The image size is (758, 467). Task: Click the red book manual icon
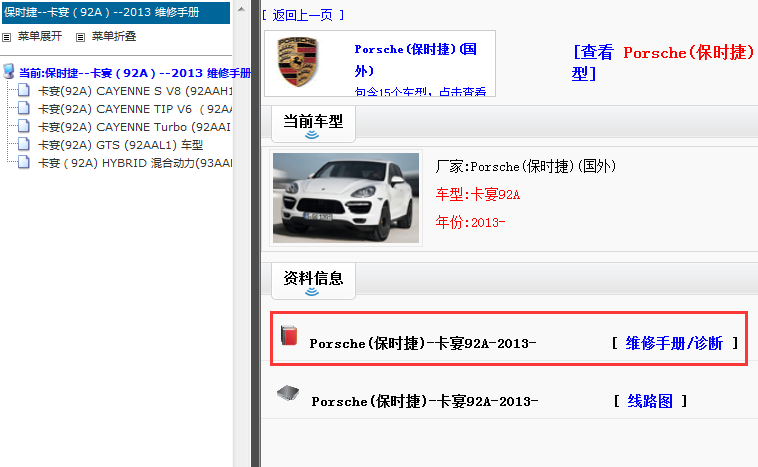tap(289, 336)
